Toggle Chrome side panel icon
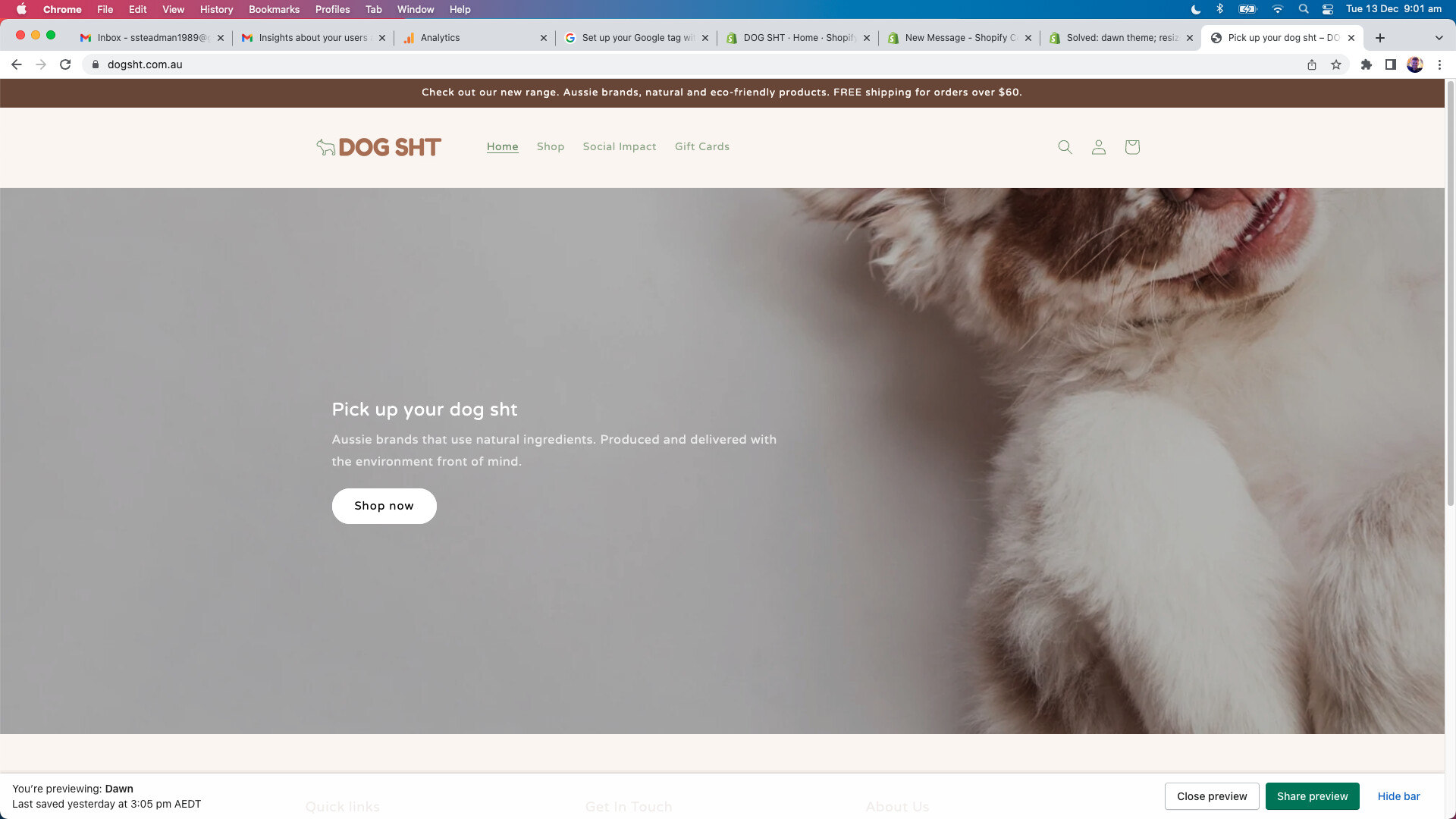 coord(1391,65)
